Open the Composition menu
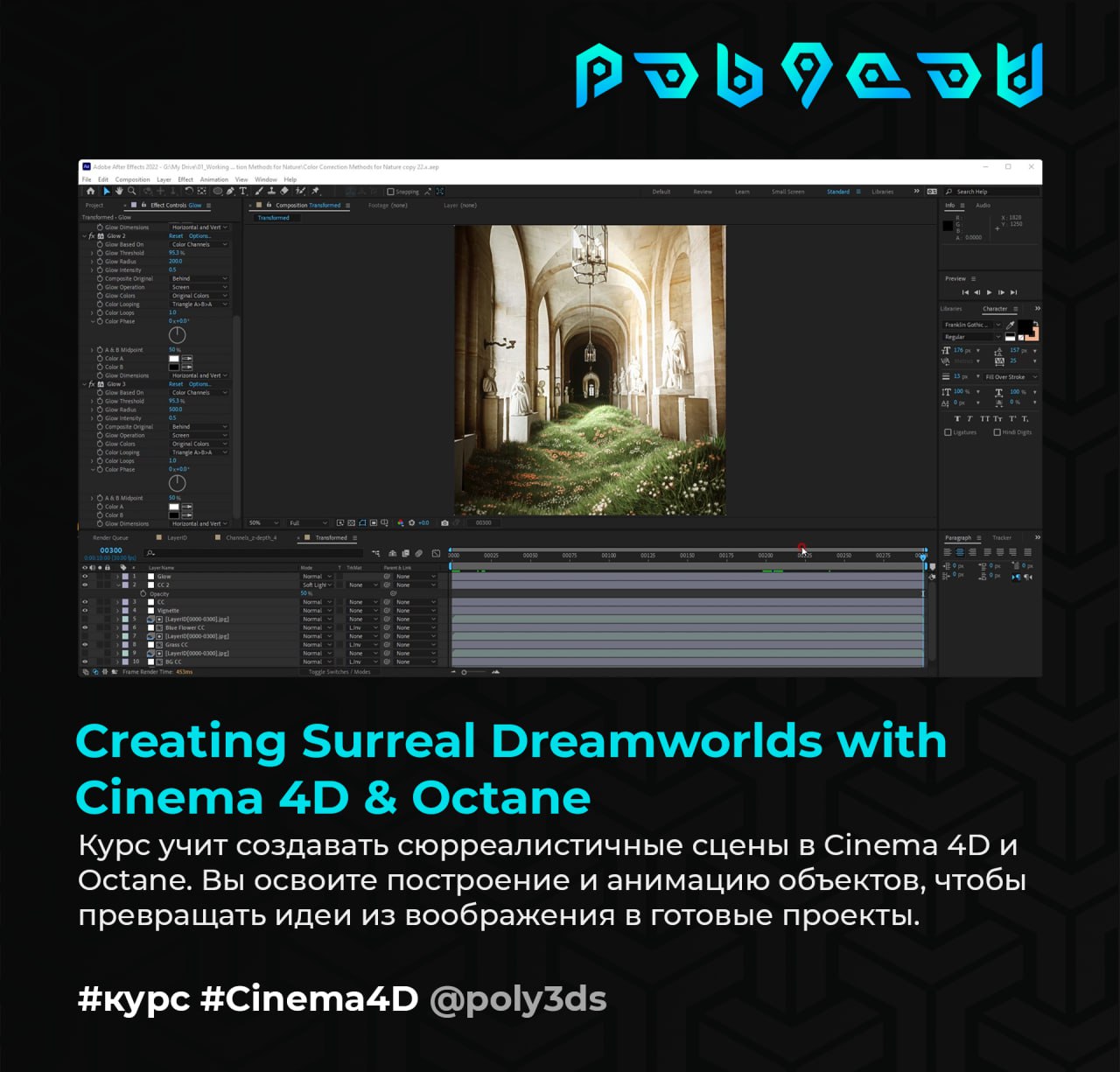The width and height of the screenshot is (1120, 1072). click(x=132, y=179)
